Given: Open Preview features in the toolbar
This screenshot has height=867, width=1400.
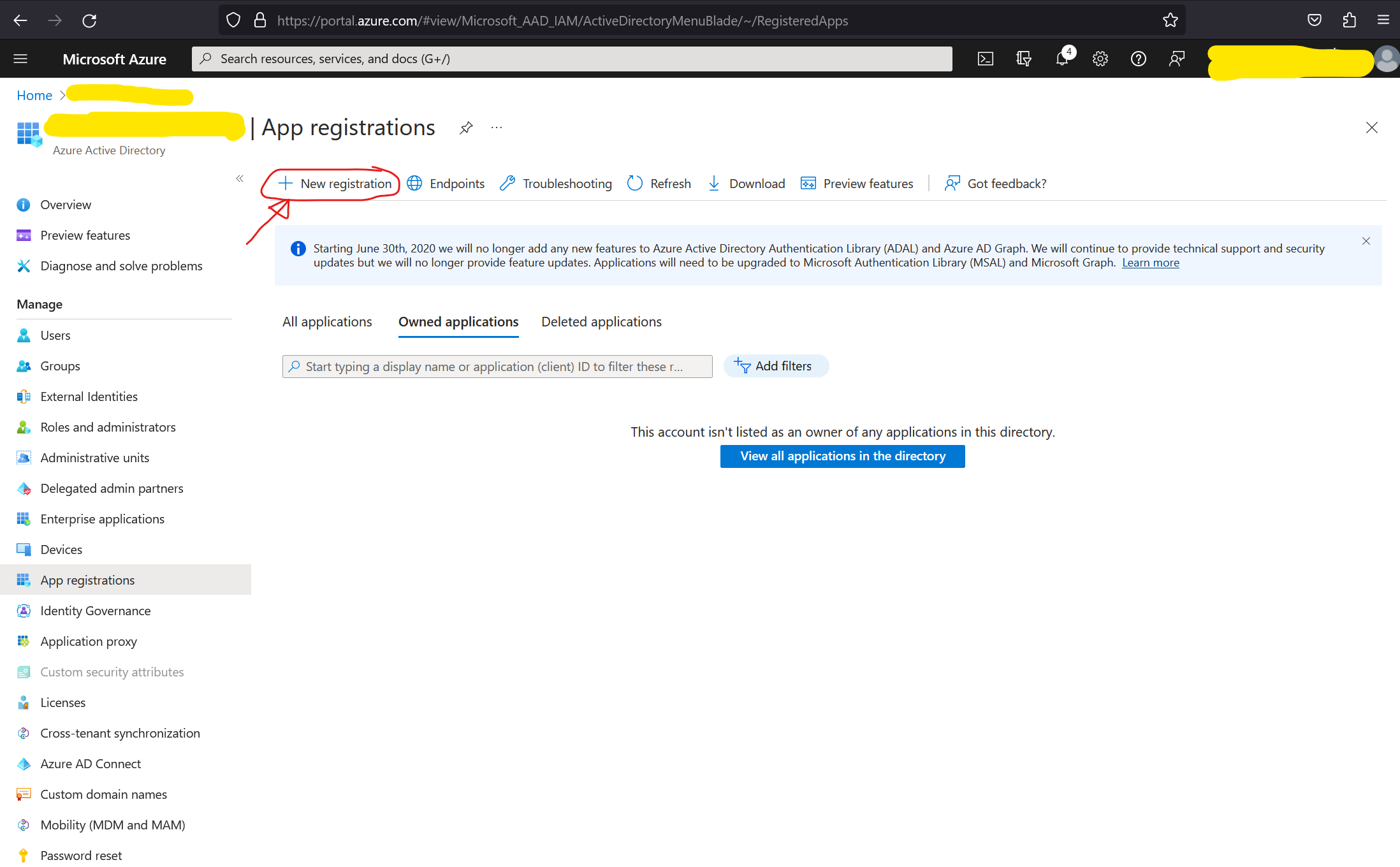Looking at the screenshot, I should tap(857, 184).
